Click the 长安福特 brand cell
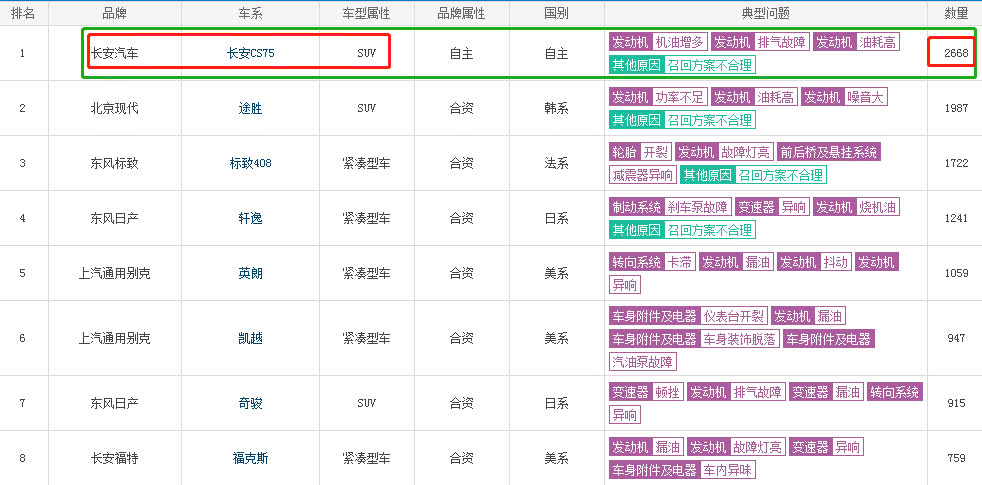The height and width of the screenshot is (485, 982). click(115, 458)
